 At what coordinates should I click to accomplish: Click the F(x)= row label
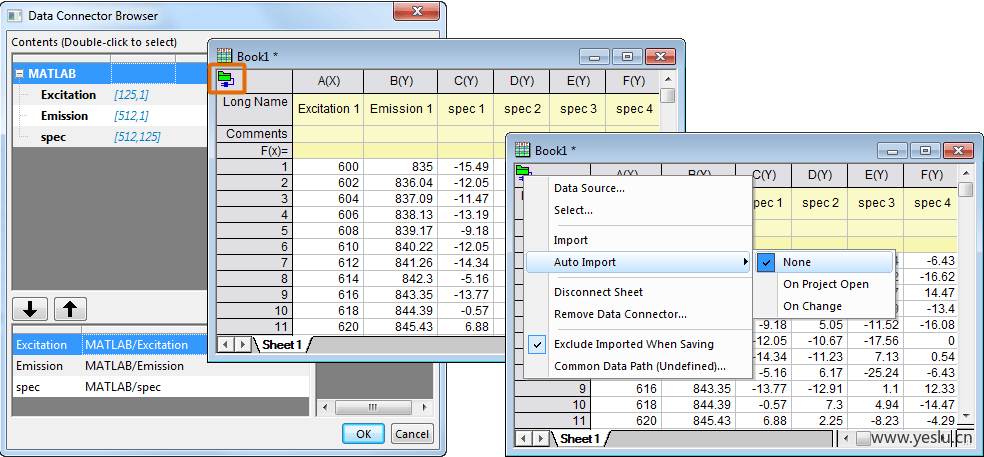pos(255,151)
